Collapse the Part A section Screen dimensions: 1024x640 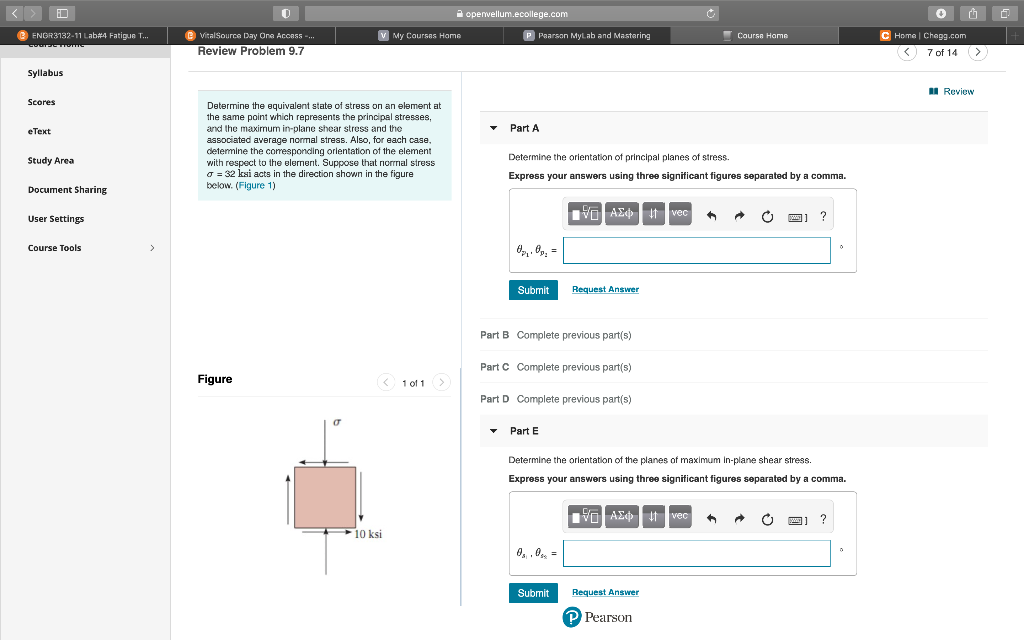tap(493, 128)
